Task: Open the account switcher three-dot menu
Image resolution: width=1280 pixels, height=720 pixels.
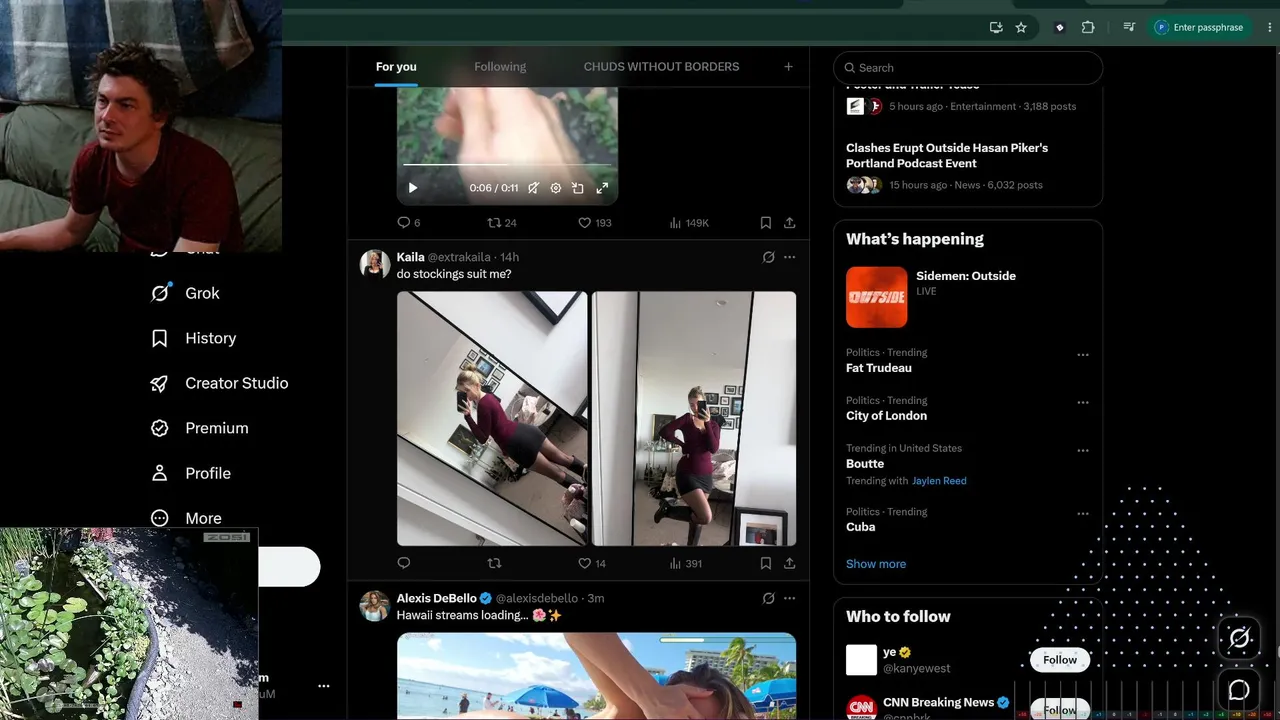Action: (x=323, y=686)
